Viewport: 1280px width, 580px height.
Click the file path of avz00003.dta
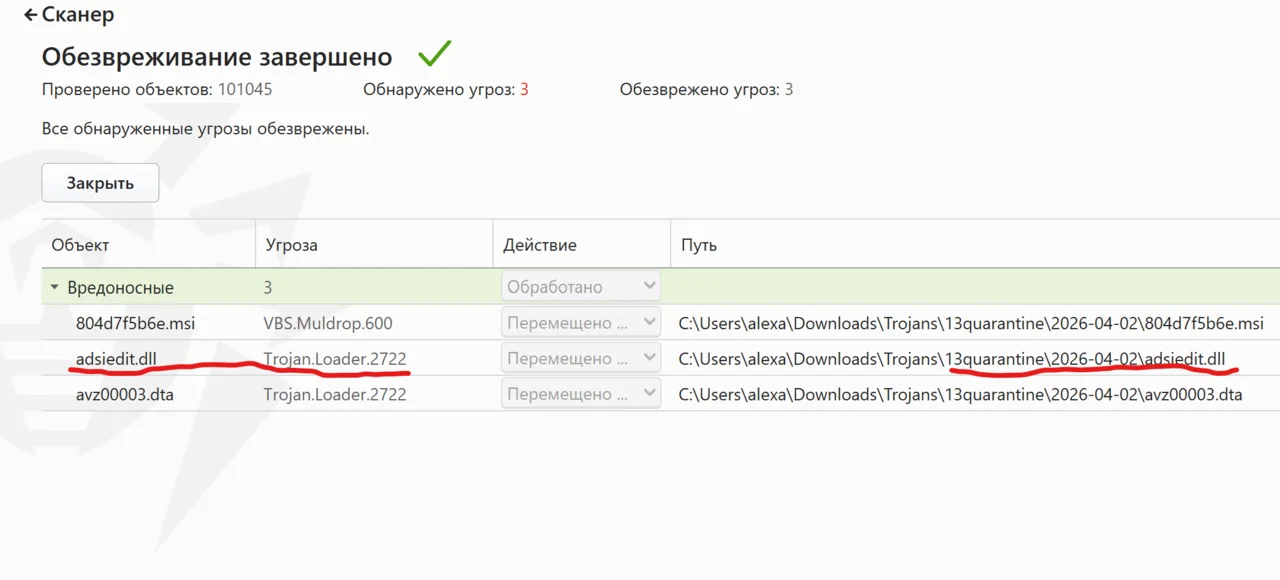coord(960,394)
